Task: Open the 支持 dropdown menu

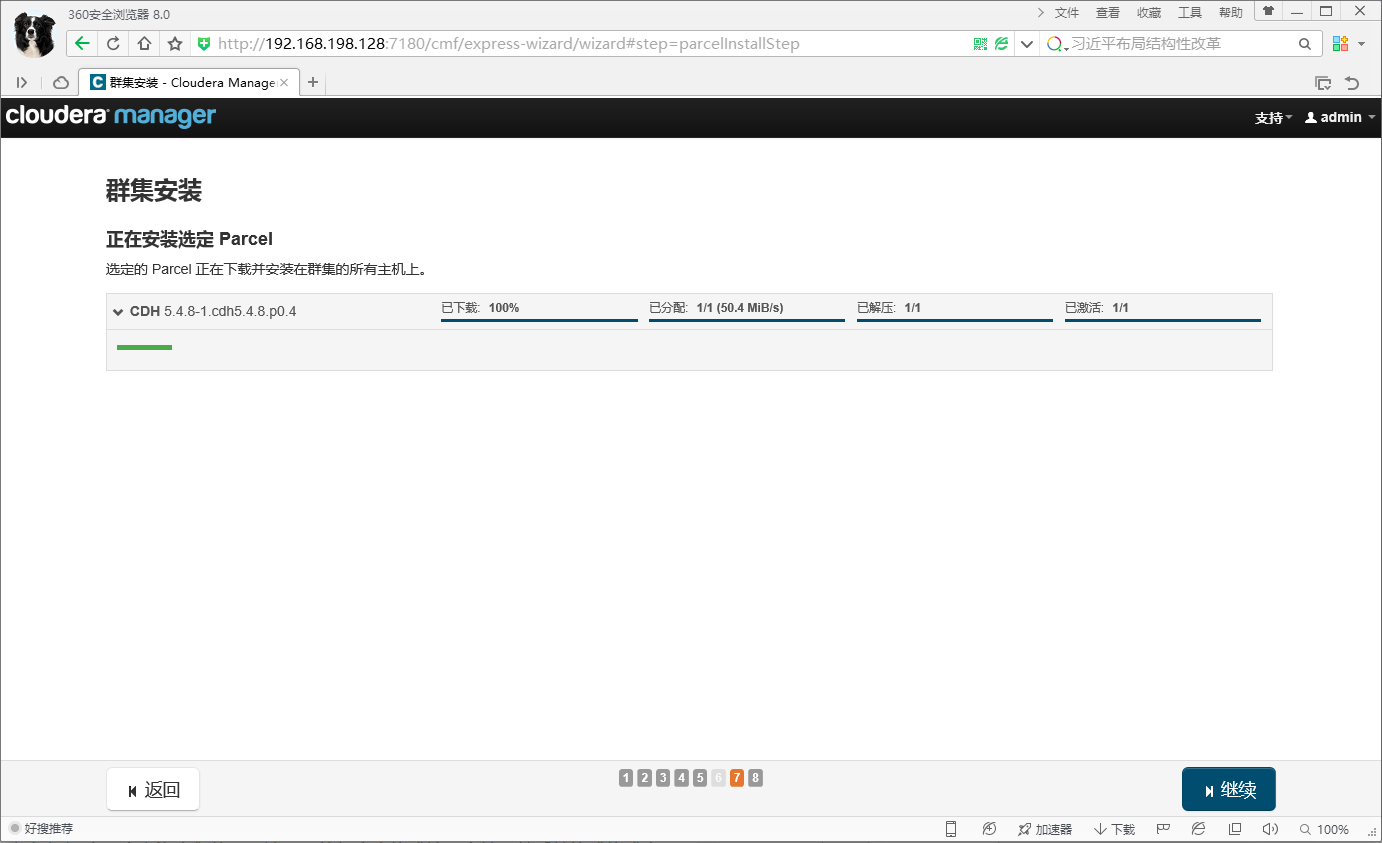Action: click(1273, 117)
